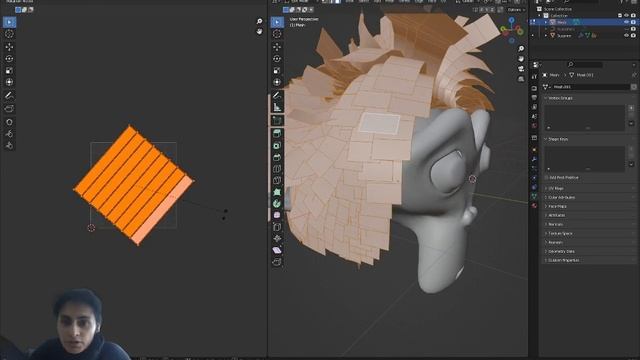This screenshot has width=640, height=360.
Task: Click the mesh data name field
Action: click(x=591, y=87)
